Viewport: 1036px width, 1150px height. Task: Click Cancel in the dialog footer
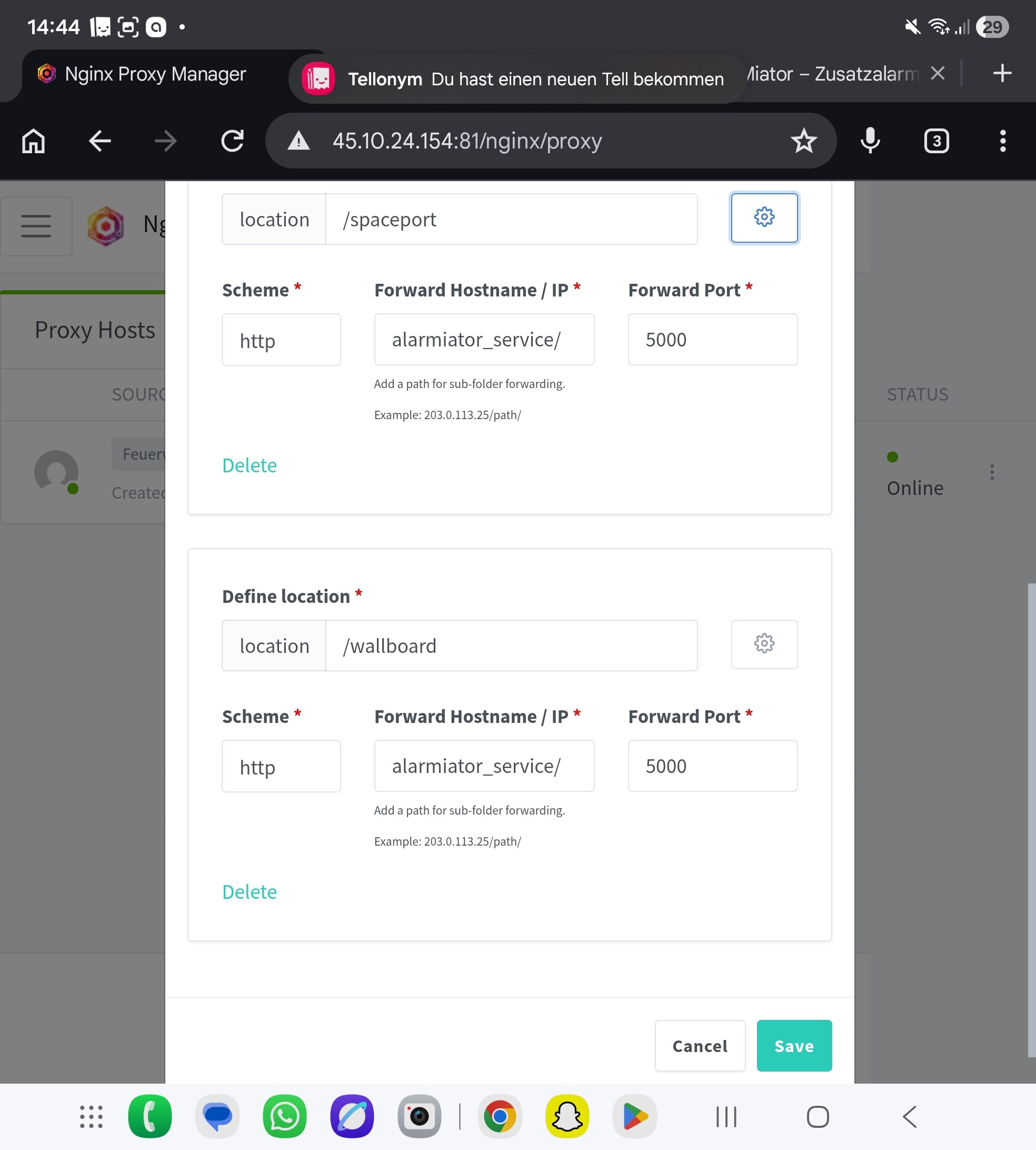click(x=700, y=1046)
